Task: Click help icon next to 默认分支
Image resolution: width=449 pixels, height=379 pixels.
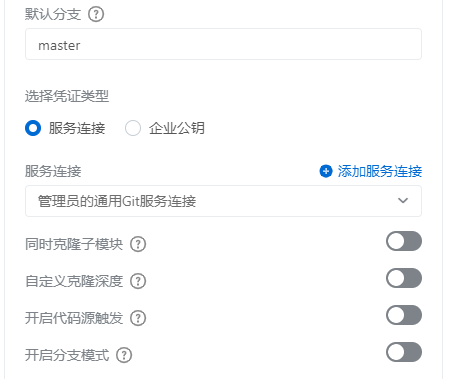Action: coord(96,14)
